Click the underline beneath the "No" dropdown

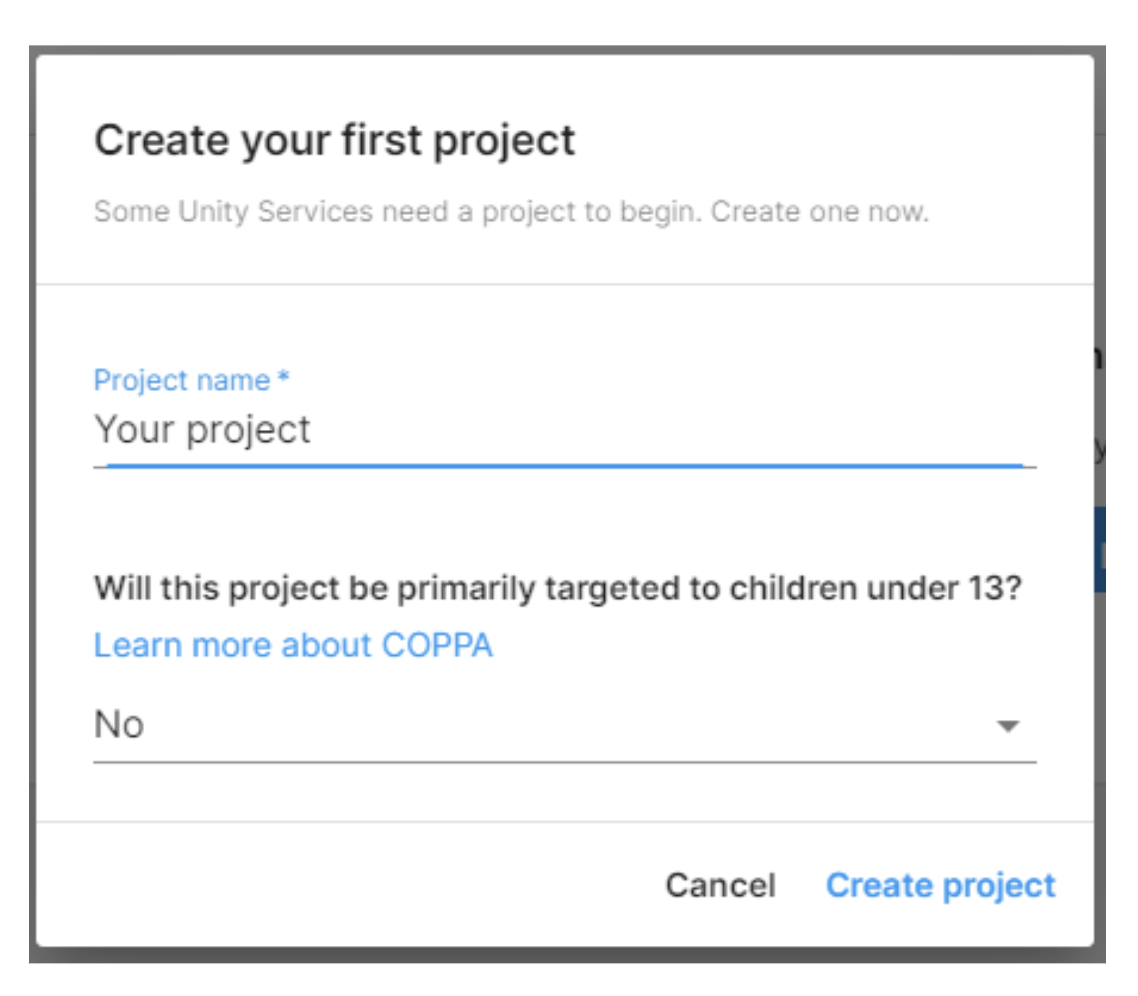565,762
